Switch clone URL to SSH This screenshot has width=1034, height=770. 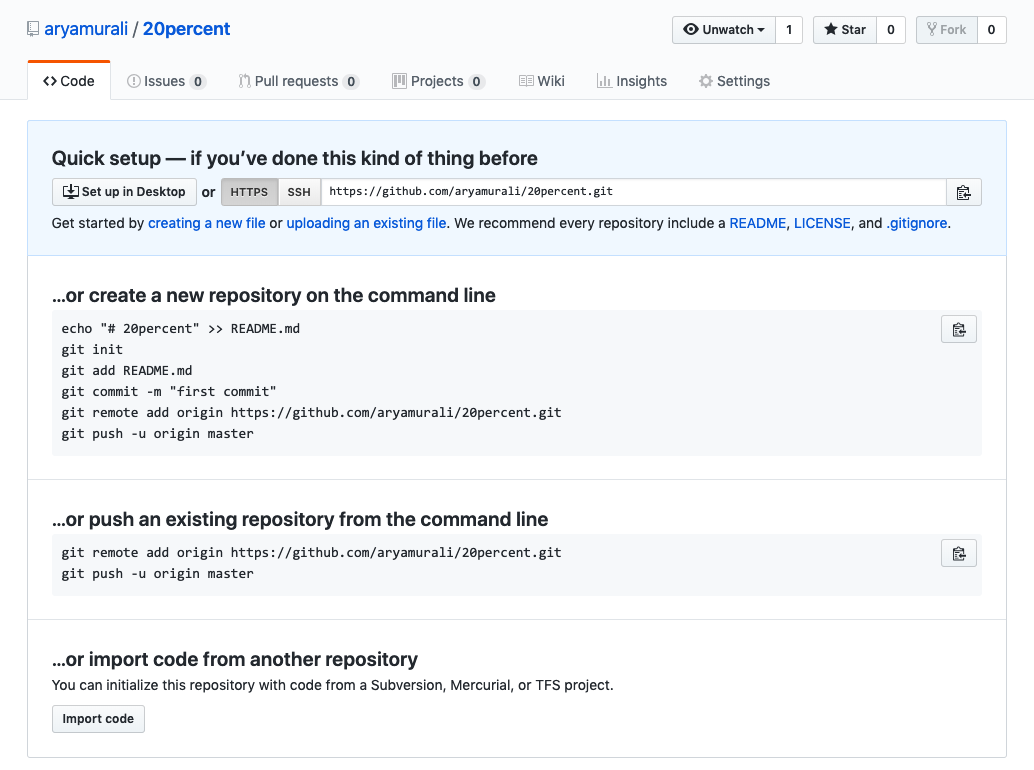point(299,192)
